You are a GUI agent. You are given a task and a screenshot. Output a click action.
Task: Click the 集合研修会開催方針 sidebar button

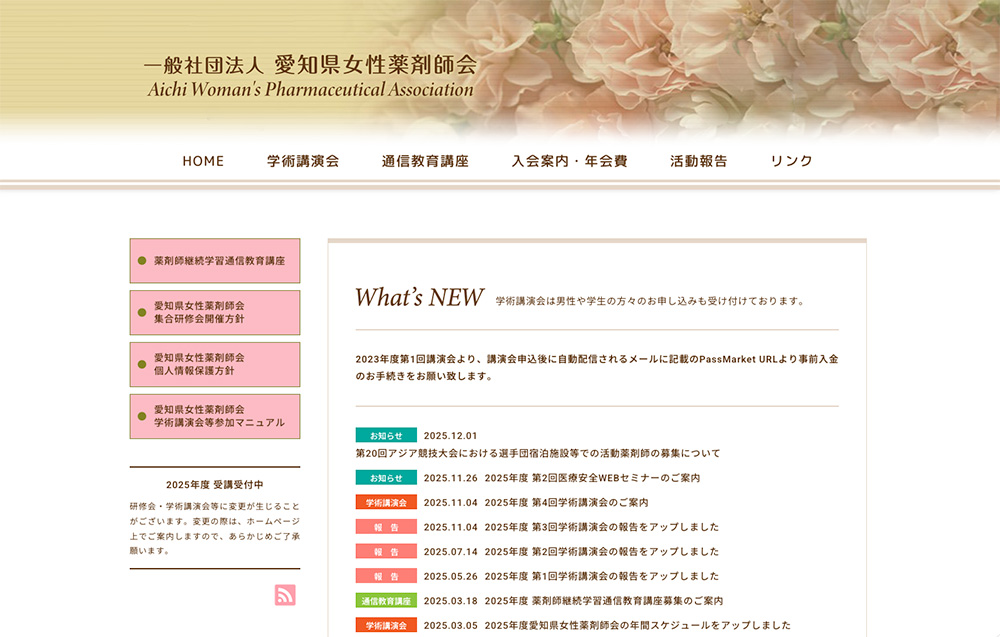pyautogui.click(x=215, y=313)
